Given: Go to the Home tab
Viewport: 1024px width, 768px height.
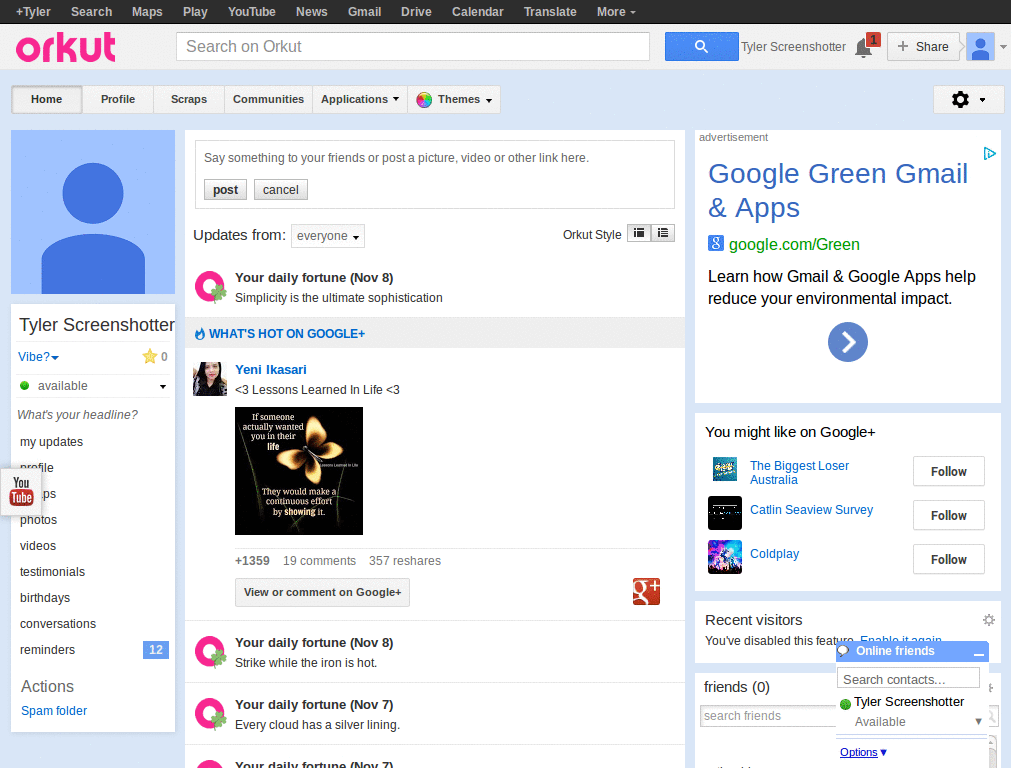Looking at the screenshot, I should (46, 99).
